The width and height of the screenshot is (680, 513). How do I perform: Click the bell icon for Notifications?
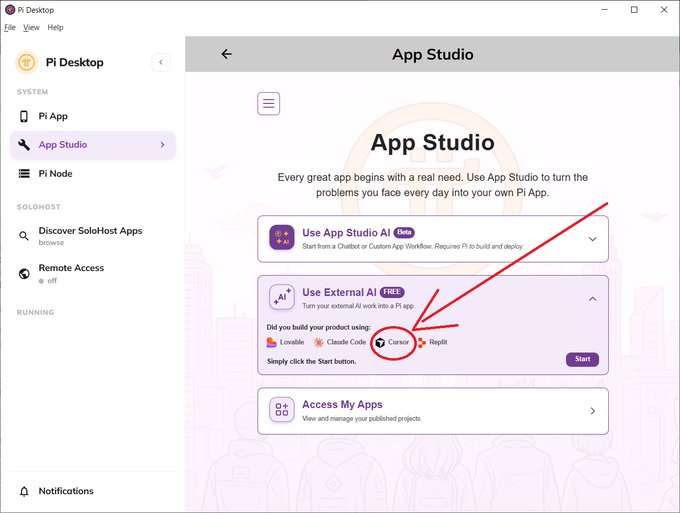coord(24,491)
